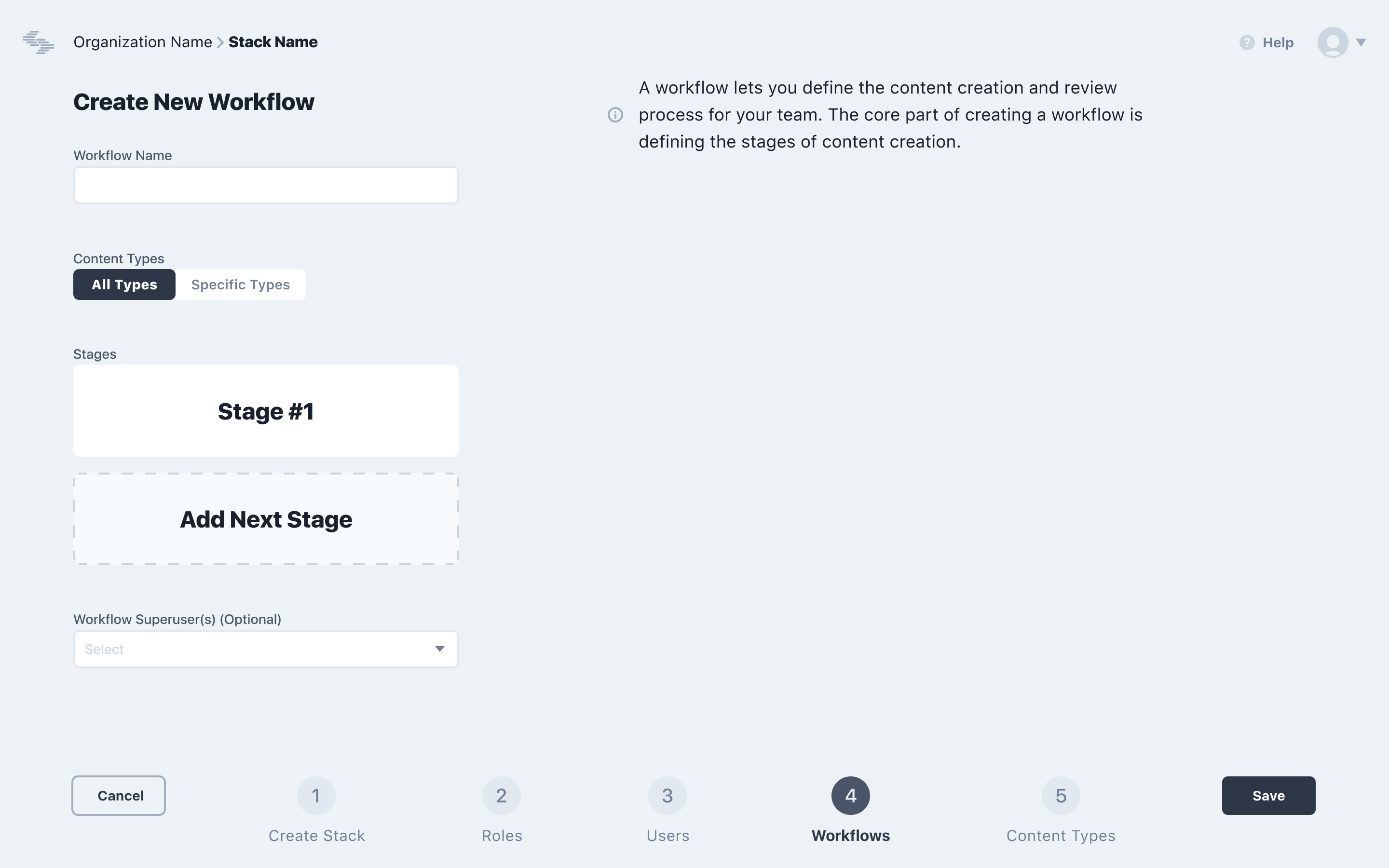Select step 3 Users circle
Image resolution: width=1389 pixels, height=868 pixels.
tap(667, 796)
